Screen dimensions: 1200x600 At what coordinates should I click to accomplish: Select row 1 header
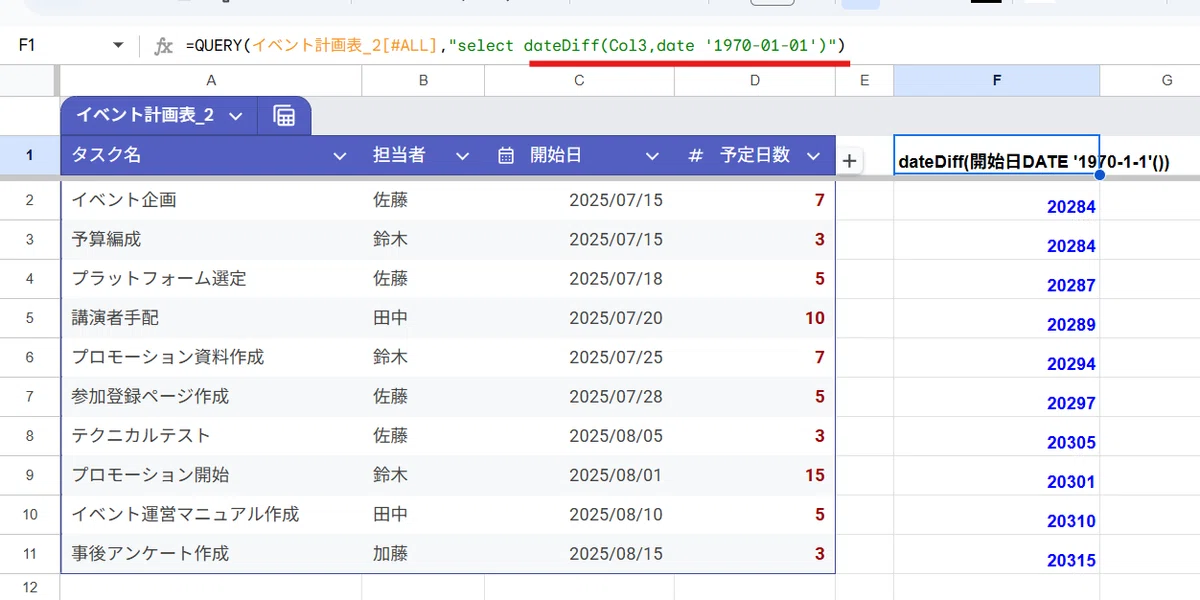pos(29,155)
